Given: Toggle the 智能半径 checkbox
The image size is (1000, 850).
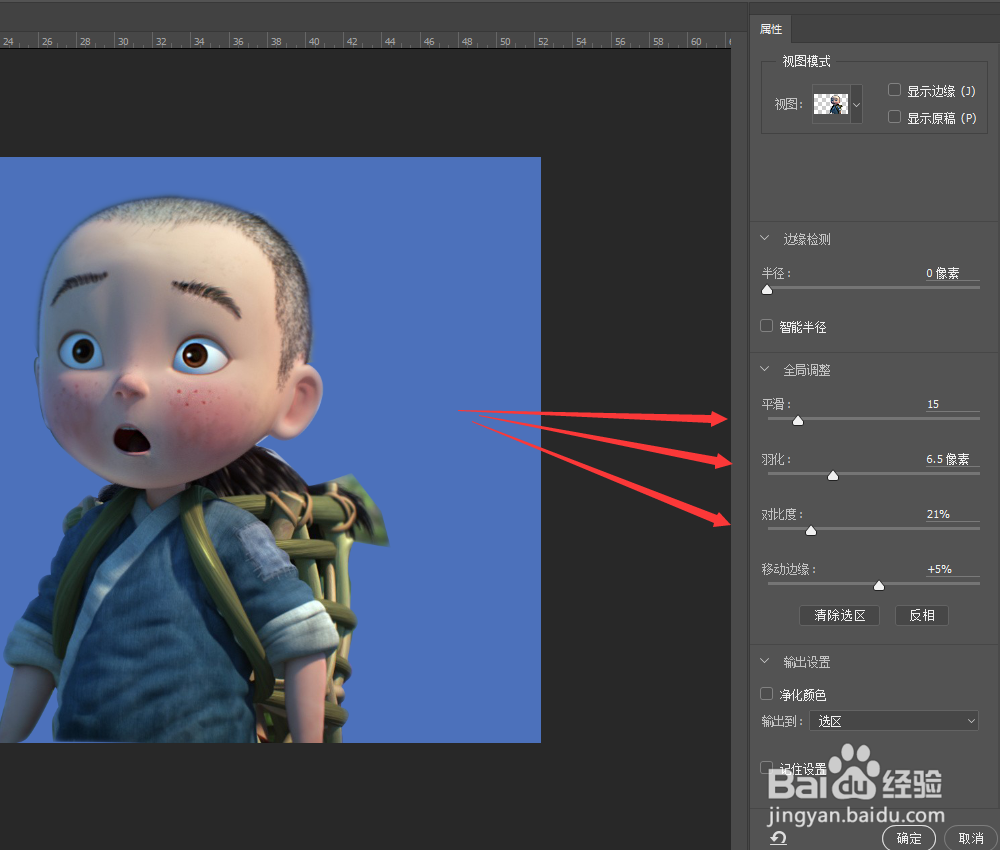Looking at the screenshot, I should coord(767,326).
